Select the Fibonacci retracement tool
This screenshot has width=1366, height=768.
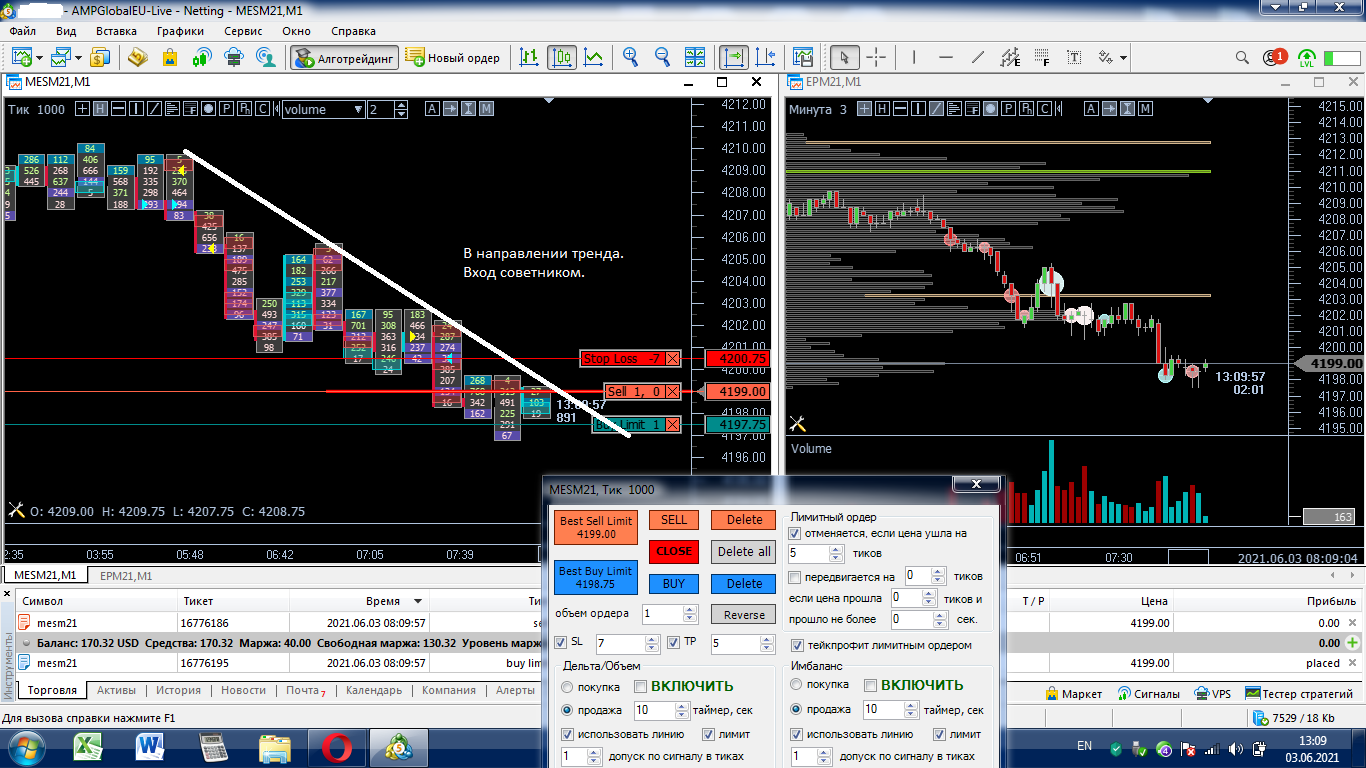[1042, 57]
